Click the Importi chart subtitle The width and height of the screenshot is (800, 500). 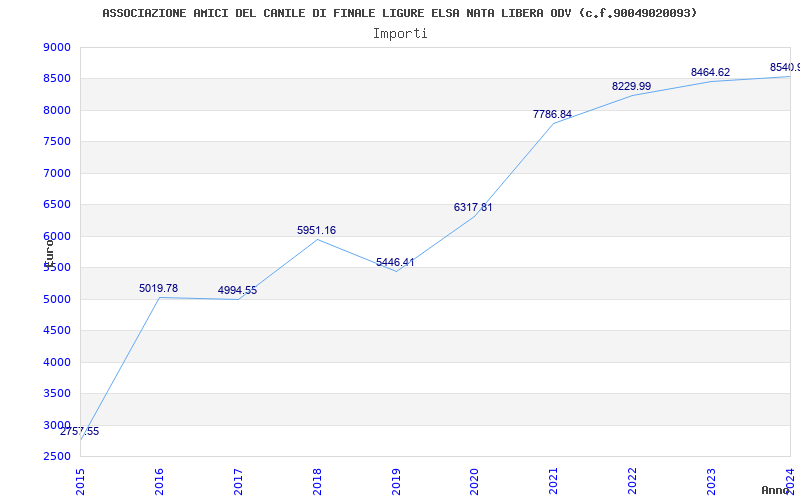[x=400, y=34]
